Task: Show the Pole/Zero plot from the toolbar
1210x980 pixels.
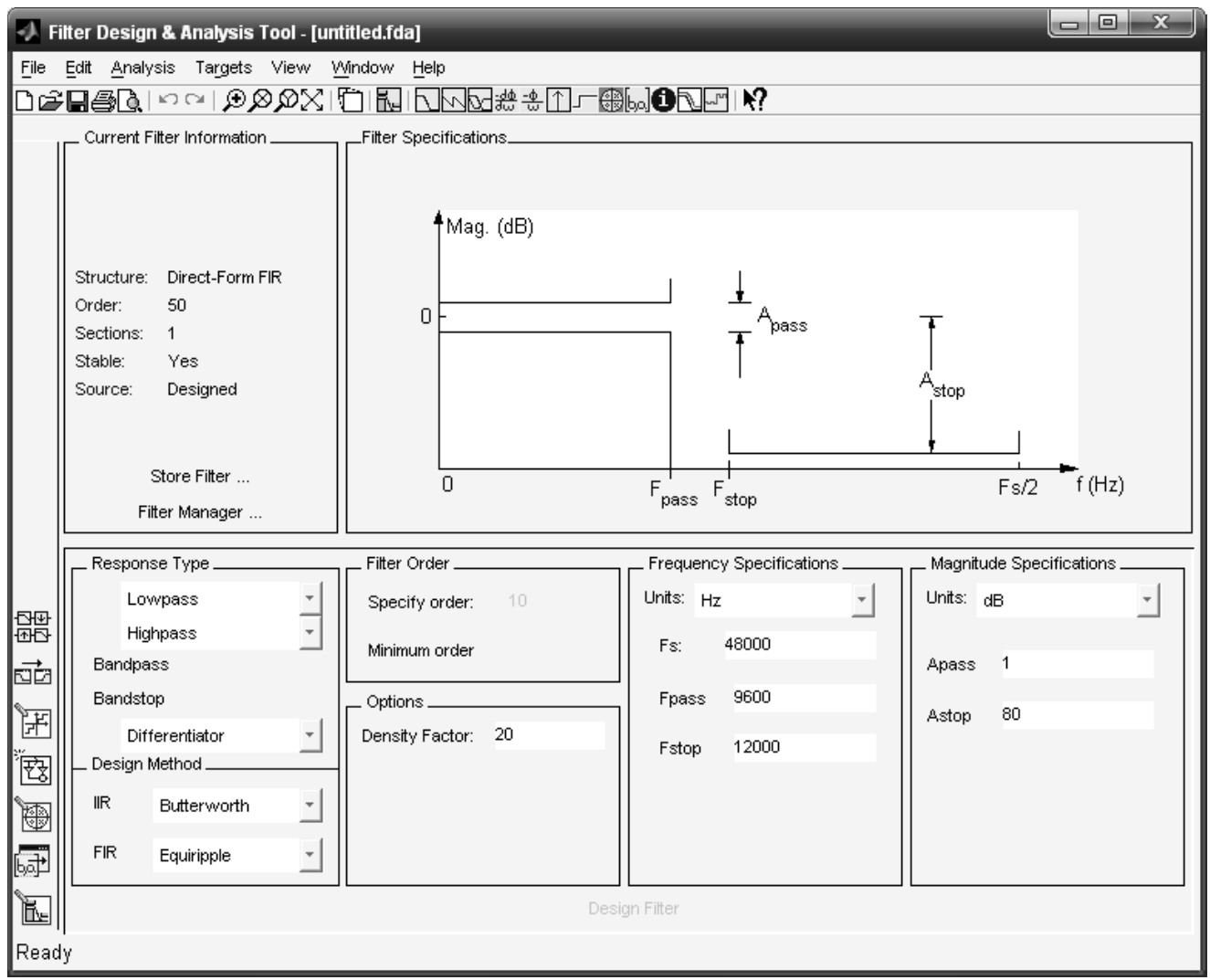Action: (x=611, y=100)
